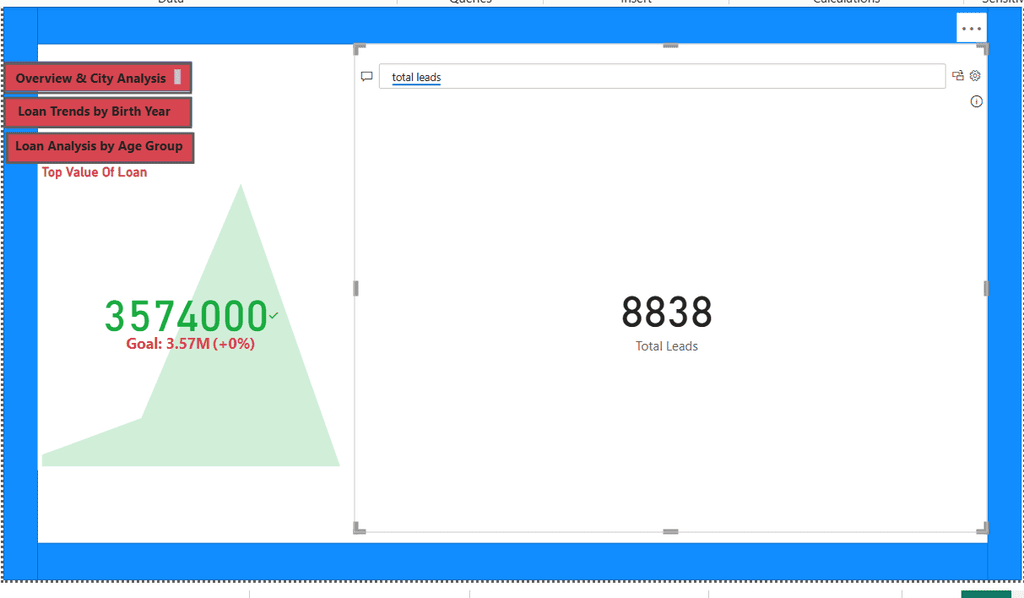Open the Q&A settings gear
This screenshot has height=598, width=1024.
975,76
